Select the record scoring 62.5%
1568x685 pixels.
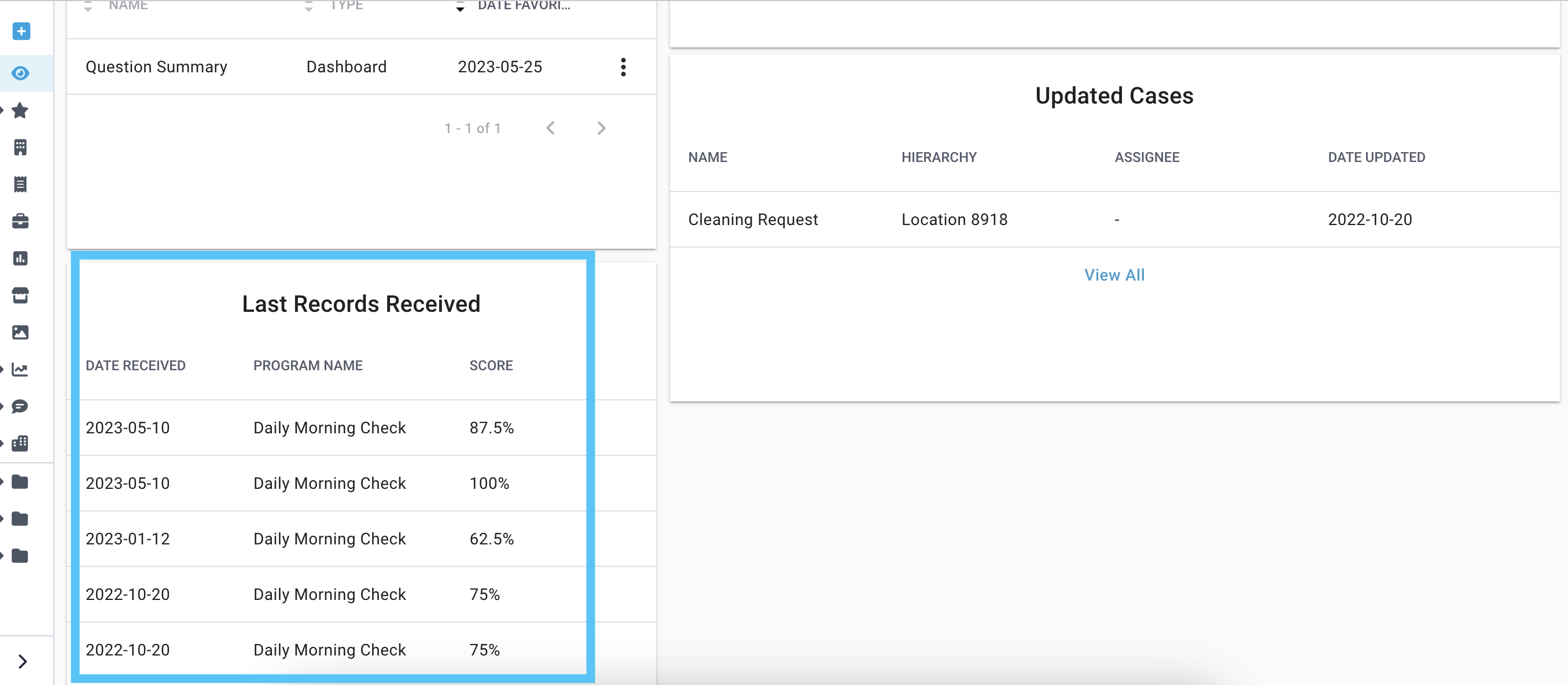[362, 539]
